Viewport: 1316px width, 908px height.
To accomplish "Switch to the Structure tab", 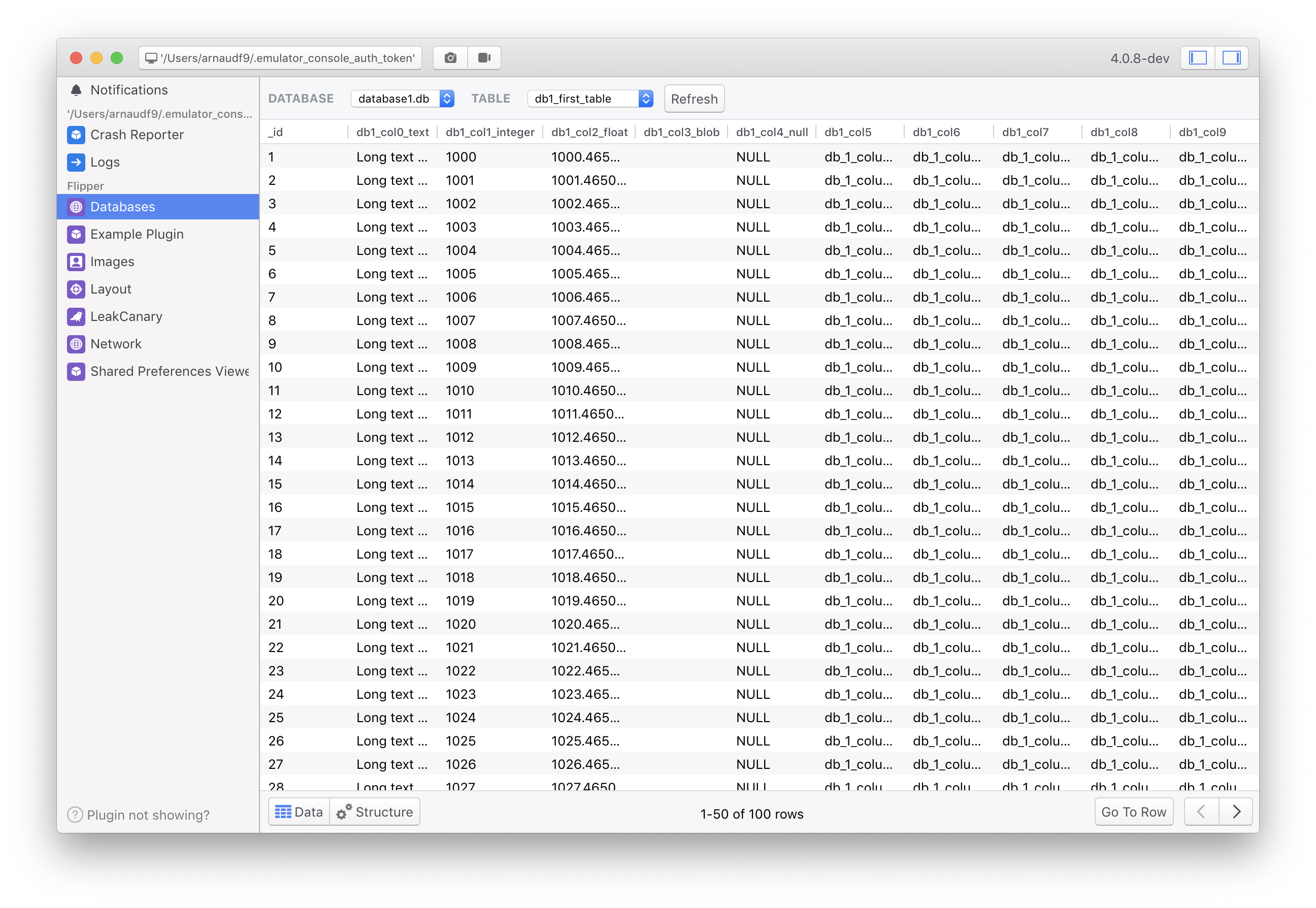I will [375, 812].
